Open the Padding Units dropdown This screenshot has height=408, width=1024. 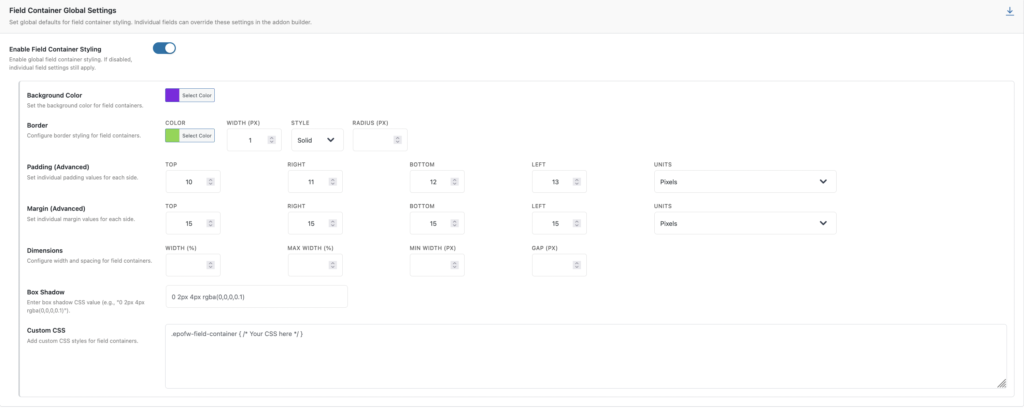coord(744,182)
